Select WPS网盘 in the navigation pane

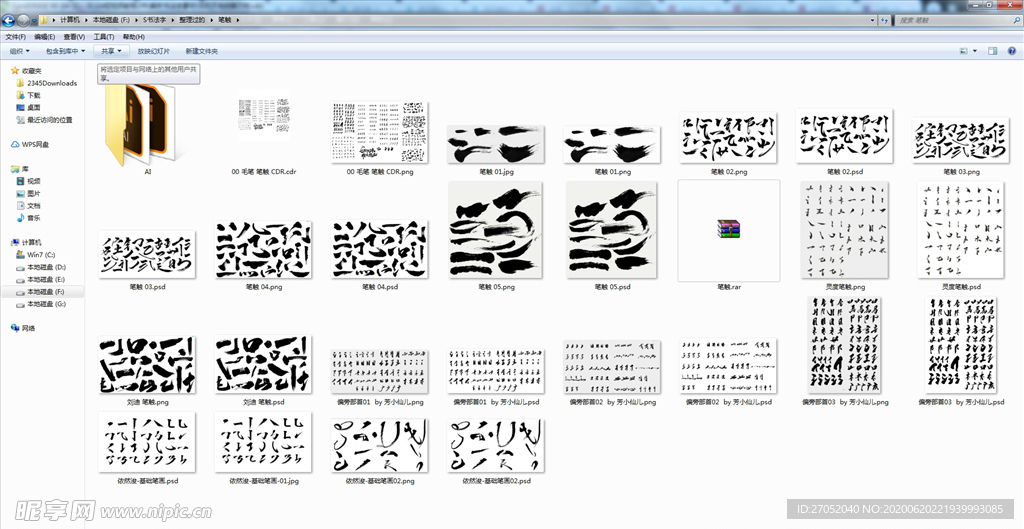click(x=34, y=144)
